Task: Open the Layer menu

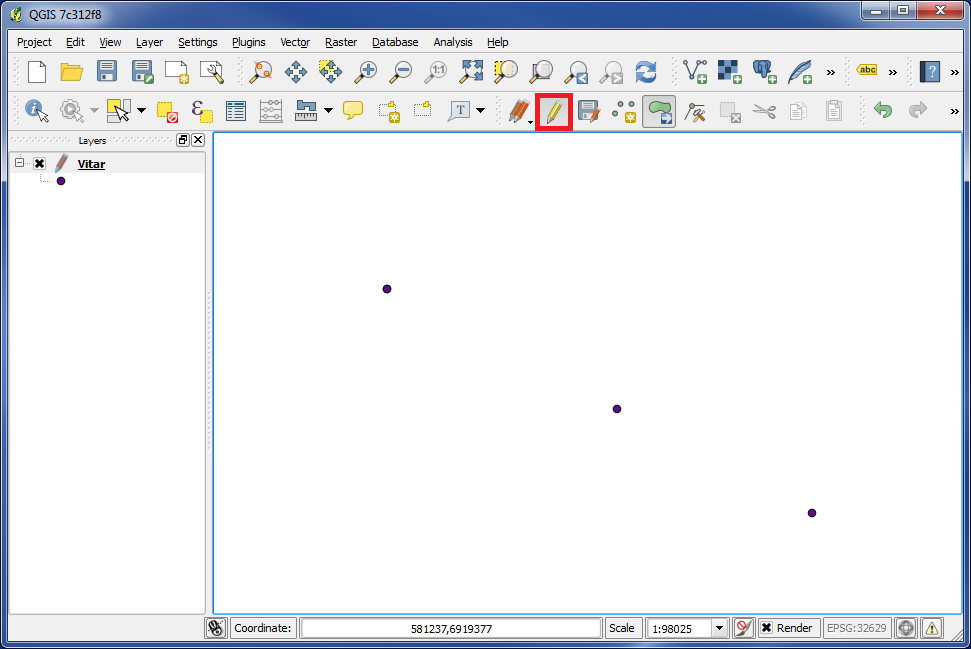Action: 149,42
